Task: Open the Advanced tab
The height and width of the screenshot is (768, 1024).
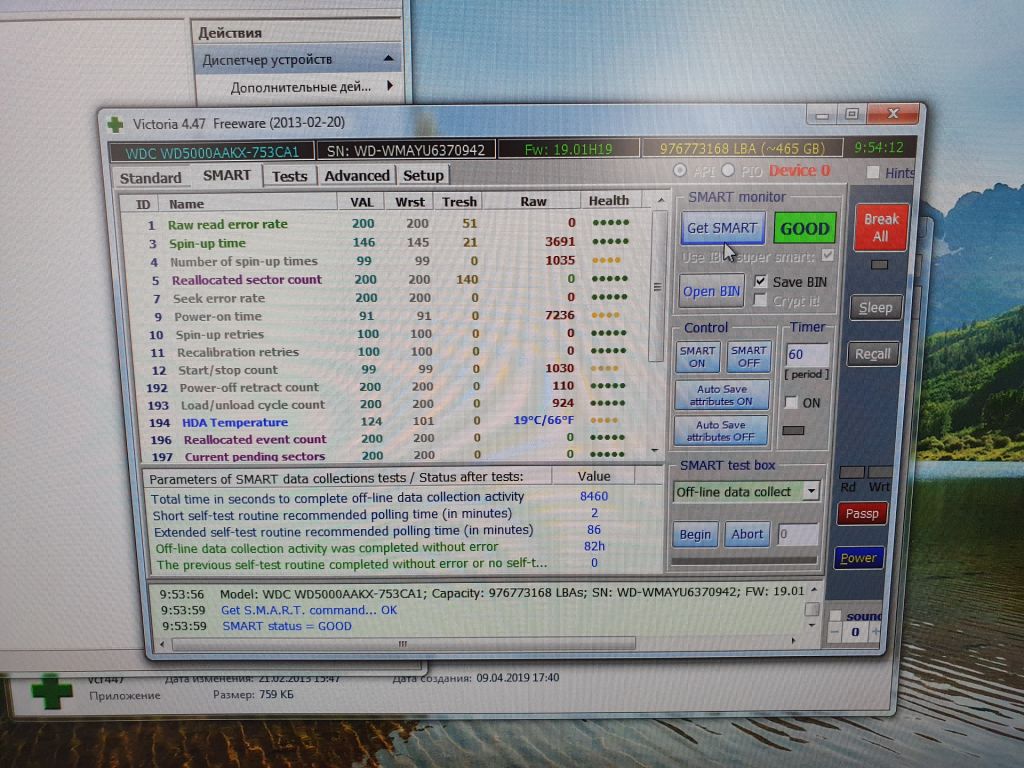Action: (x=357, y=176)
